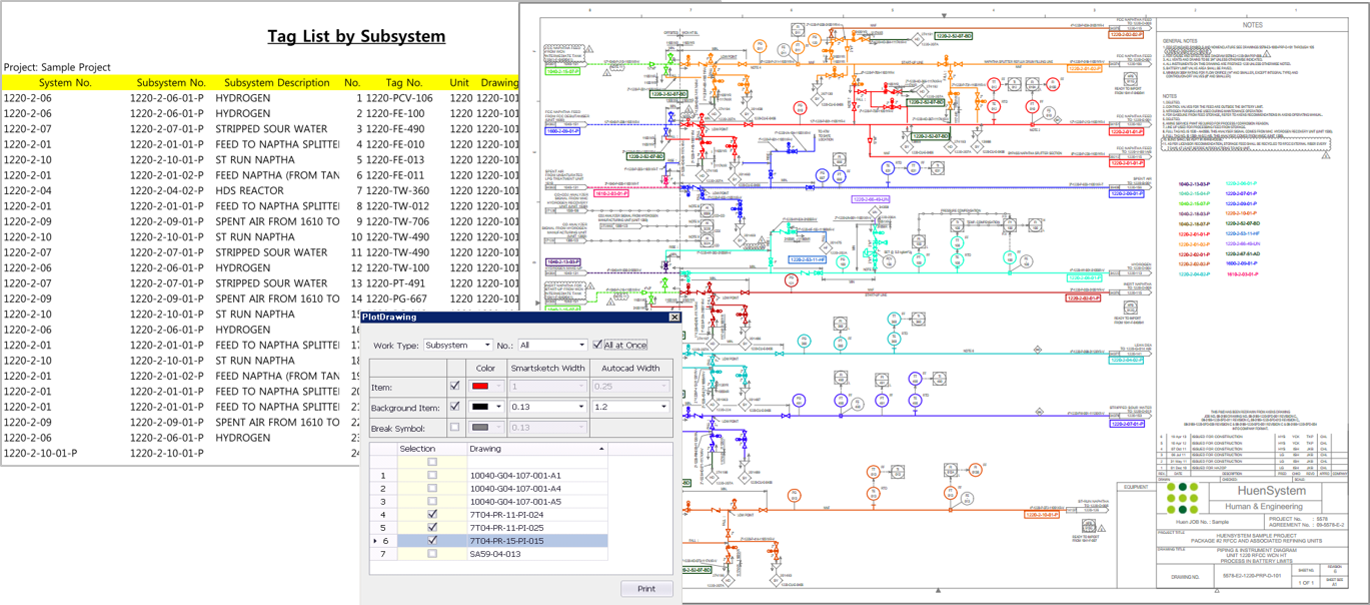Select the 7T04-PR-15-PI-015 drawing row
Viewport: 1370px width, 605px height.
pos(506,539)
